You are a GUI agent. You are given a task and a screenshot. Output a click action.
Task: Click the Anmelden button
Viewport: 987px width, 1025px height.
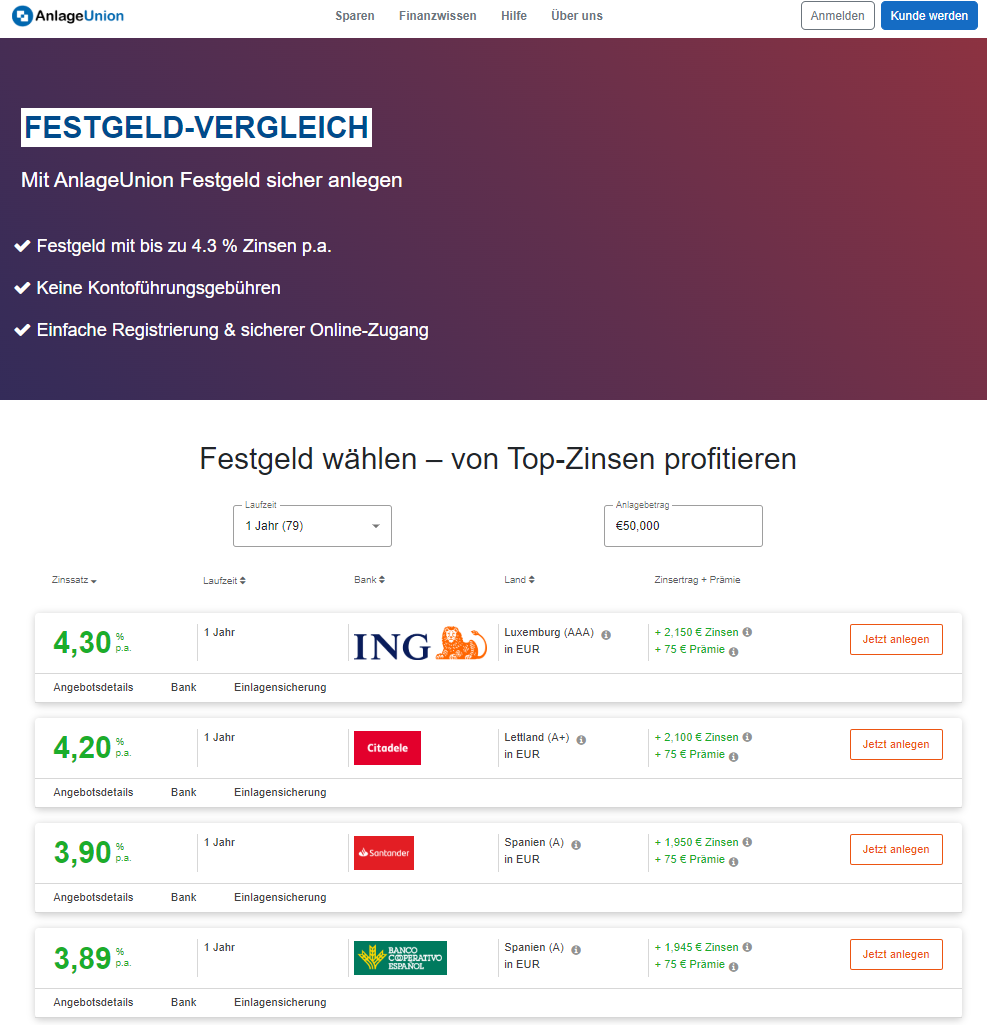pyautogui.click(x=837, y=16)
